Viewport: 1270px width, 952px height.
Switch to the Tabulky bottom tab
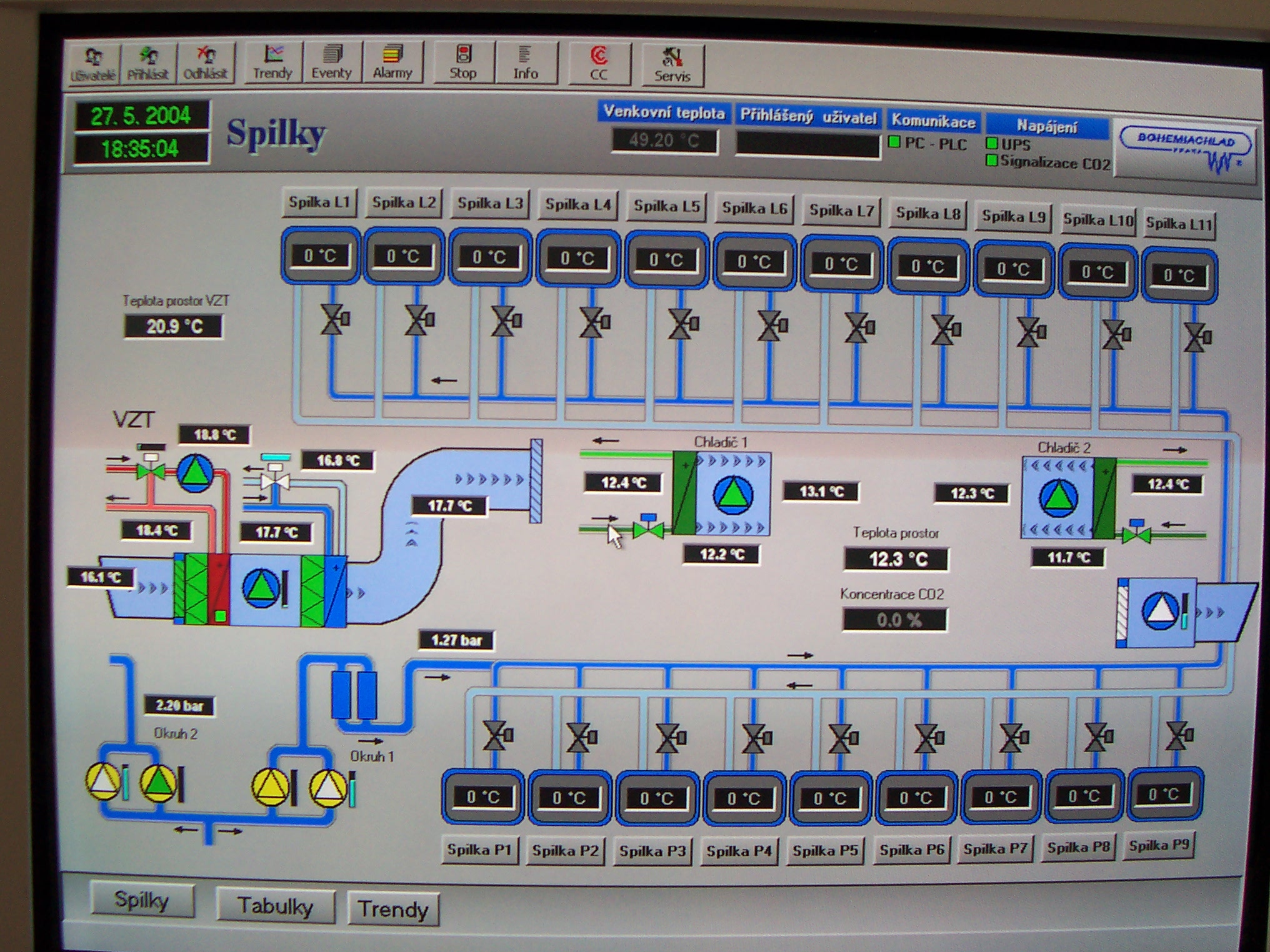276,906
